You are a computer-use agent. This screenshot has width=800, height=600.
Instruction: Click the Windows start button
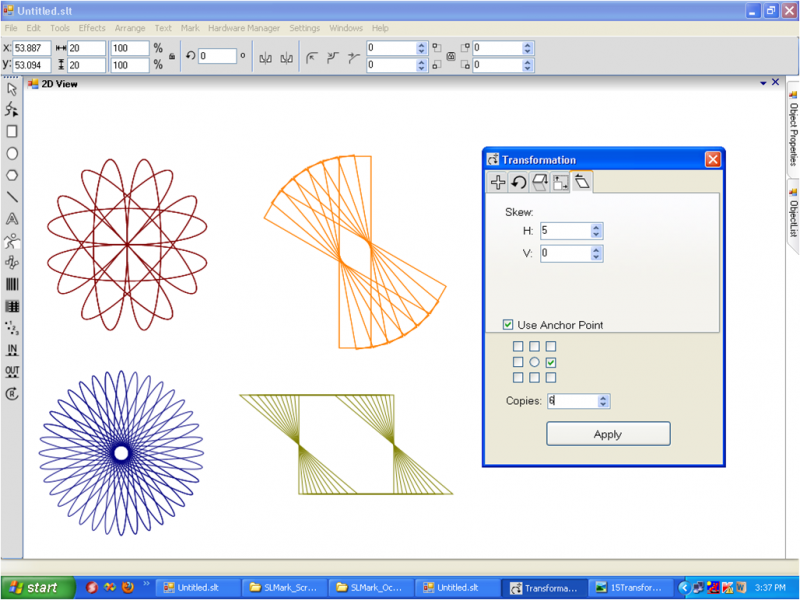click(36, 588)
